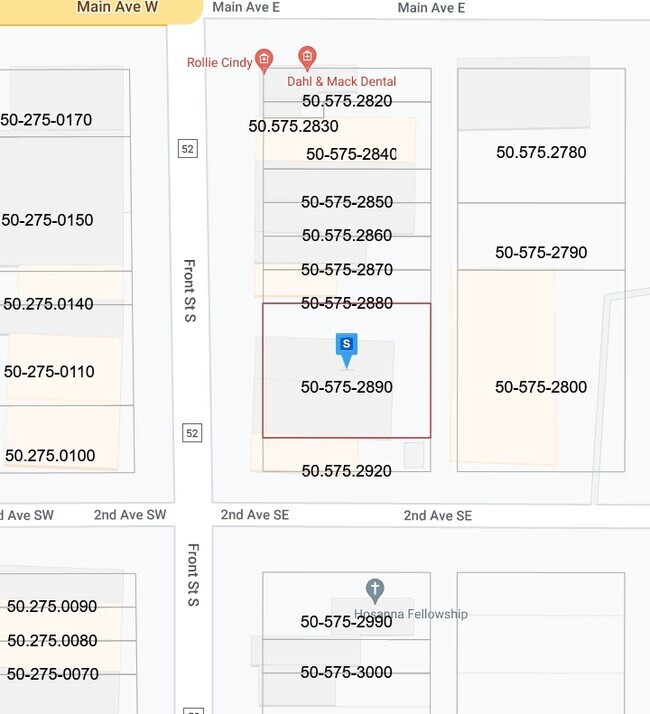
Task: Pick parcel 50.275.0100
Action: point(50,456)
